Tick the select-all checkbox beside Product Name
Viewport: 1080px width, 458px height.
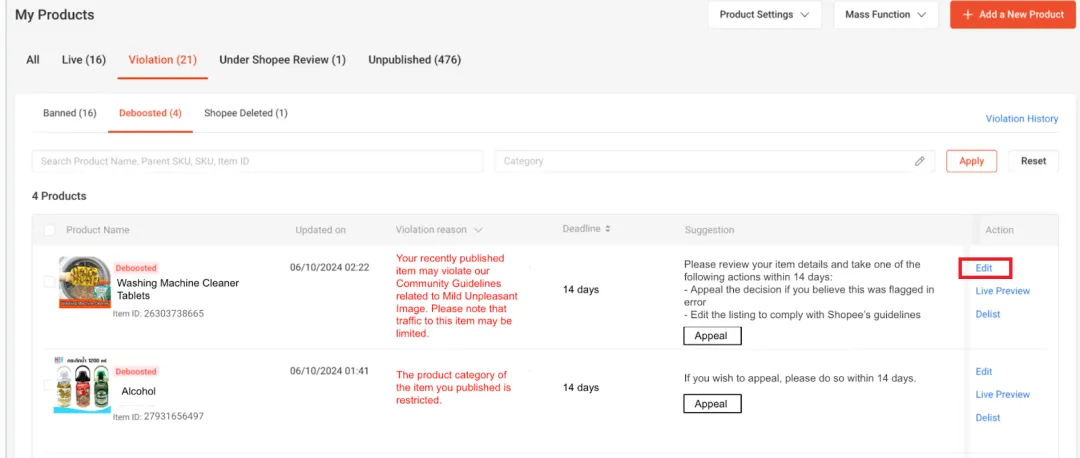[x=50, y=230]
